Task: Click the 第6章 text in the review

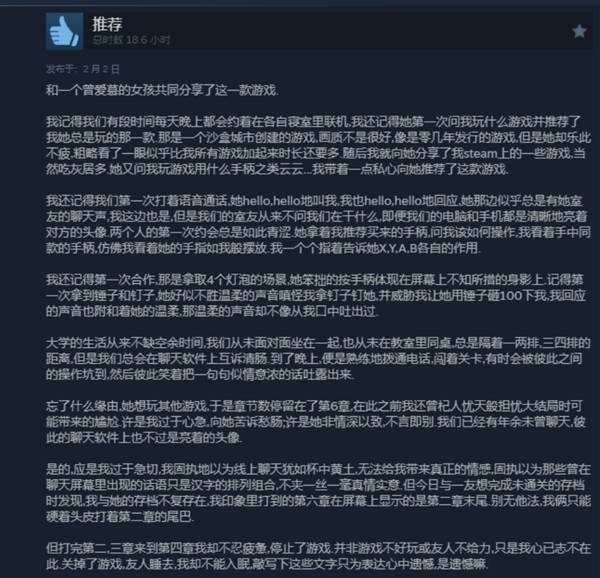Action: coord(333,406)
